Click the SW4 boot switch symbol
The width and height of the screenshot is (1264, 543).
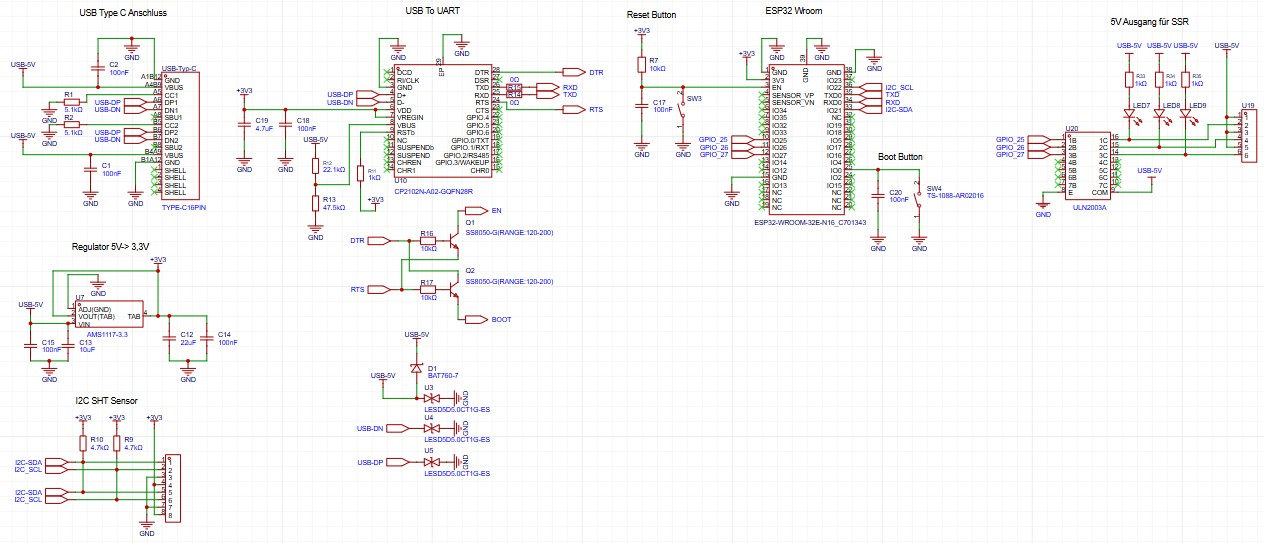(x=918, y=198)
